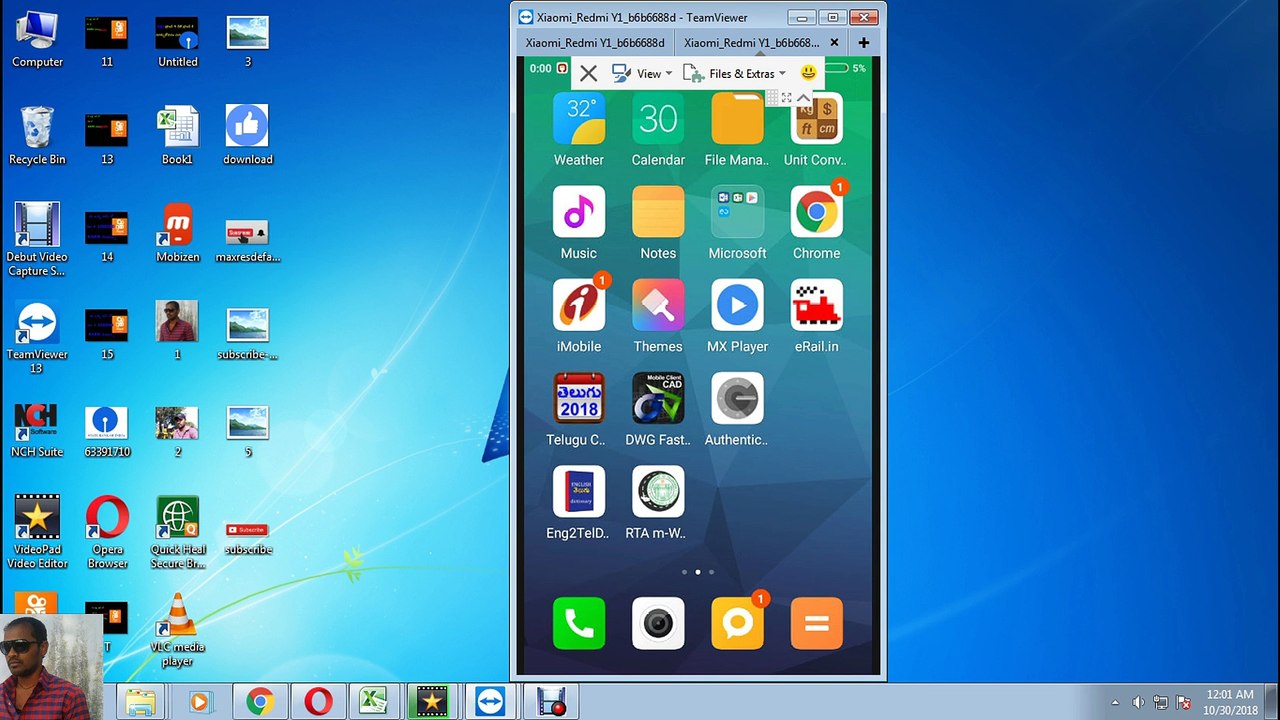Viewport: 1280px width, 720px height.
Task: Close the TeamViewer session toolbar with X
Action: pyautogui.click(x=588, y=73)
